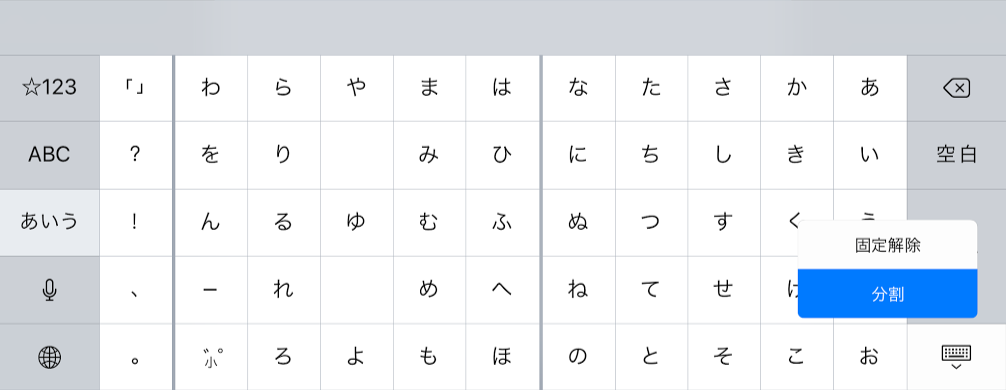Screen dimensions: 1006x390
Task: Tap the ん key
Action: pos(211,222)
